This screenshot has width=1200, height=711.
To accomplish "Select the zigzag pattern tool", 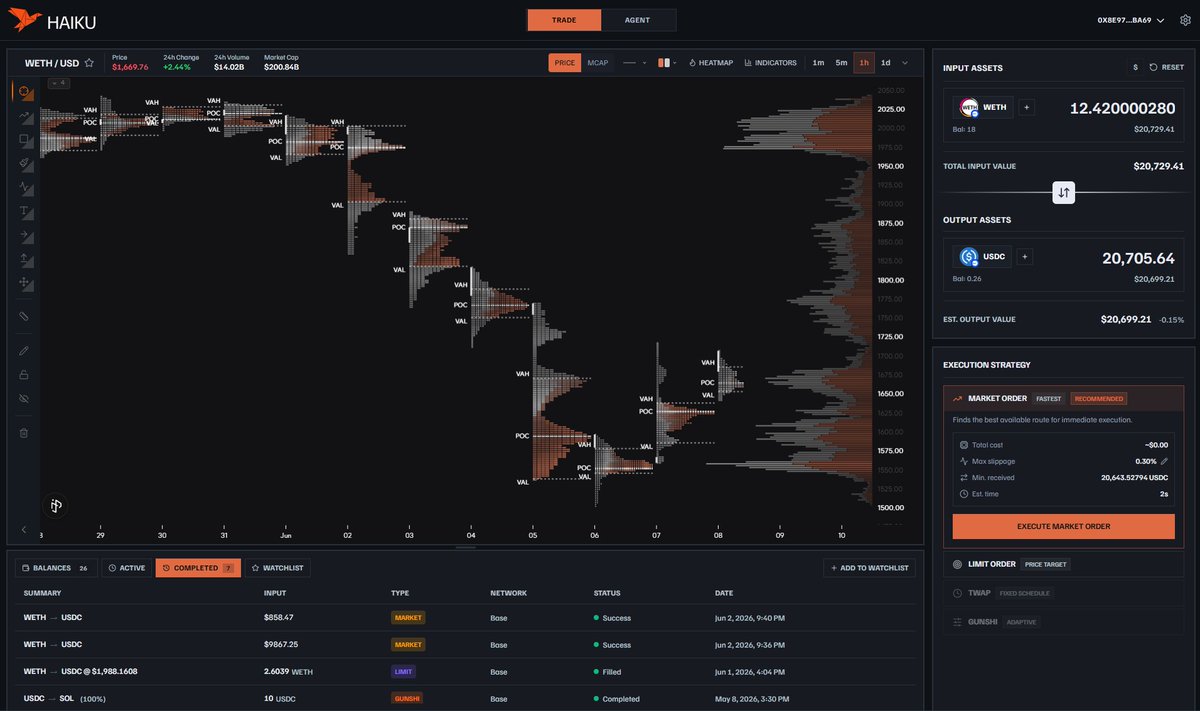I will tap(24, 188).
